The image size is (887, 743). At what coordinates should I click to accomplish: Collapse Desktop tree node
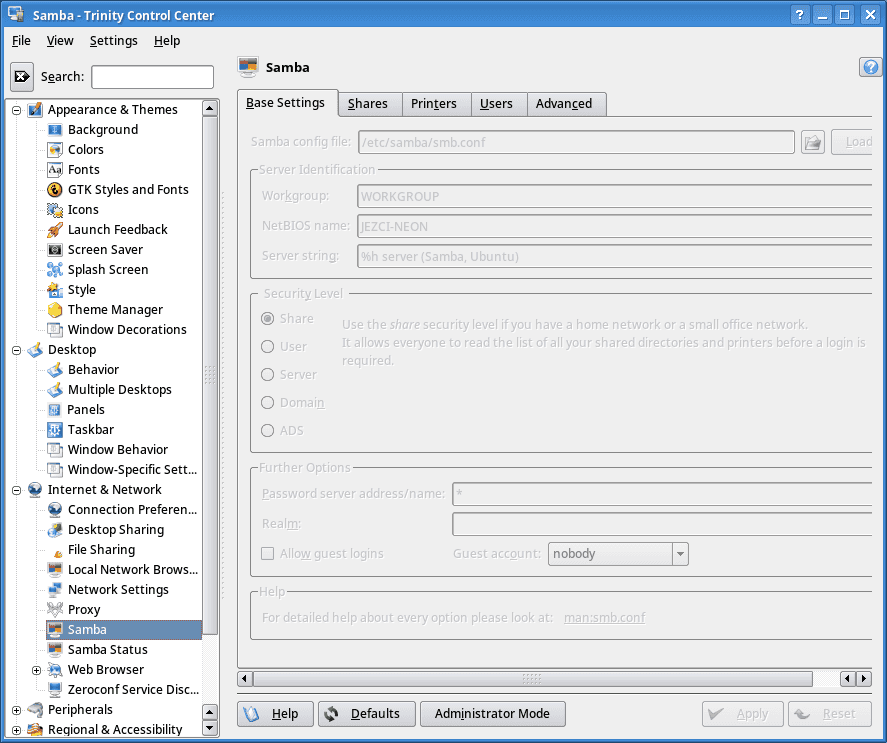[x=16, y=350]
